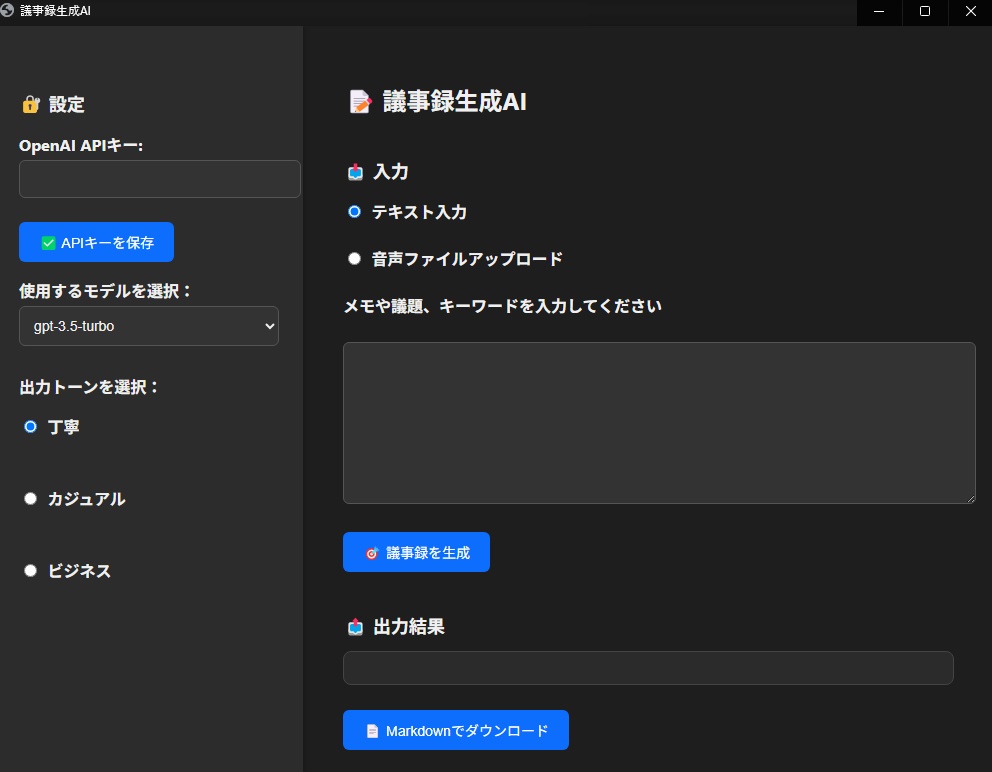The height and width of the screenshot is (772, 992).
Task: Select the テキスト入力 radio button
Action: click(354, 212)
